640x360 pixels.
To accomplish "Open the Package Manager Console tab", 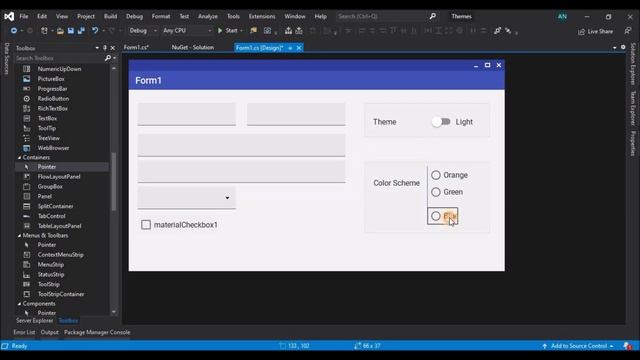I will 97,332.
